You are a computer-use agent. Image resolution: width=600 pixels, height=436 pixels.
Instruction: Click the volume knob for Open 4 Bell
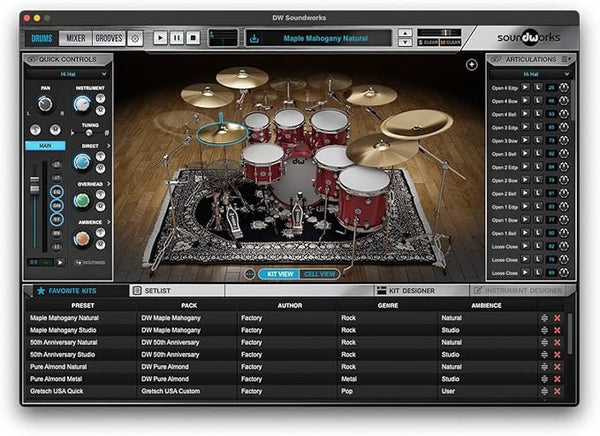pyautogui.click(x=564, y=114)
